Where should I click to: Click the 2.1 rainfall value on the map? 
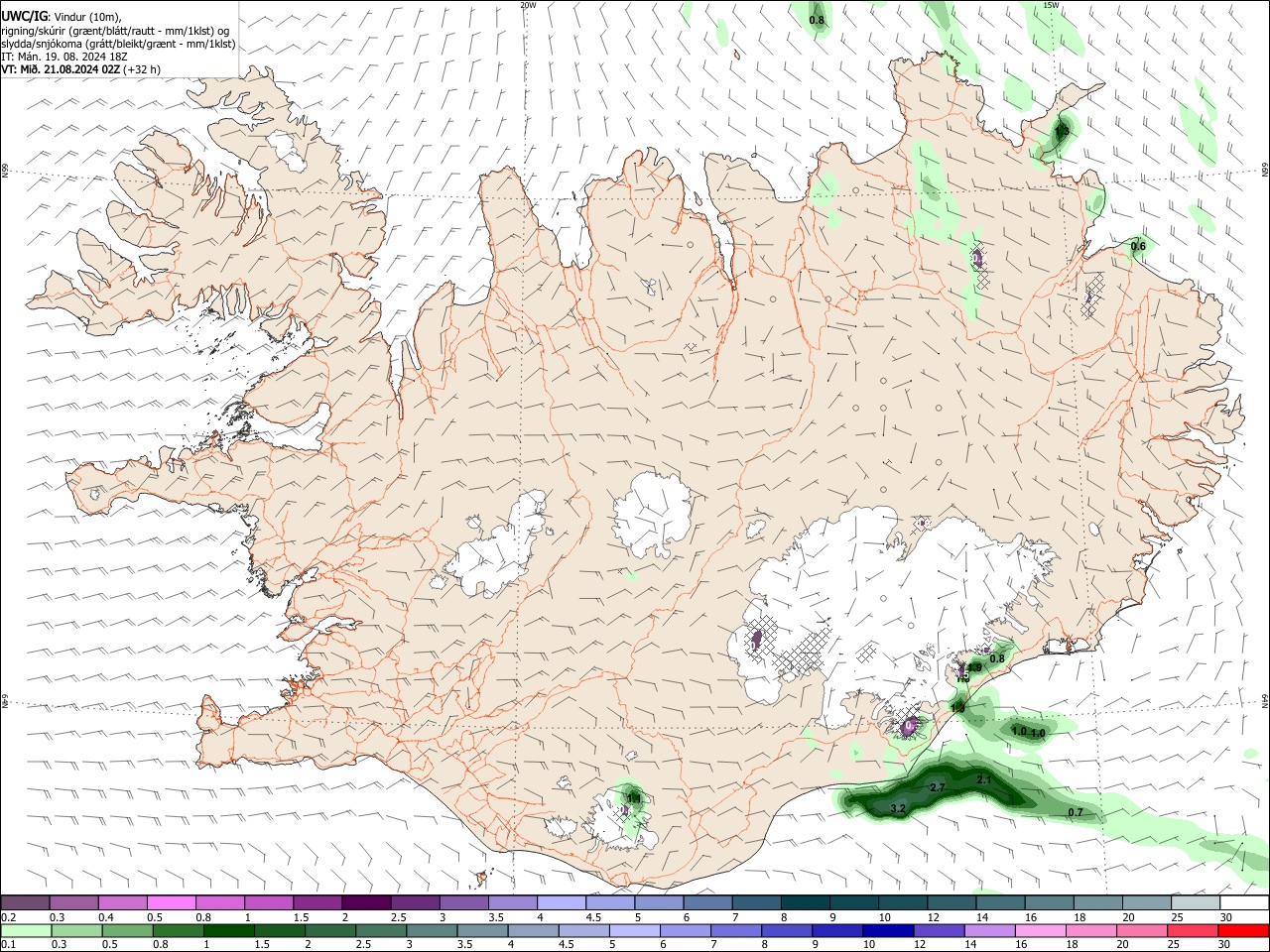984,780
